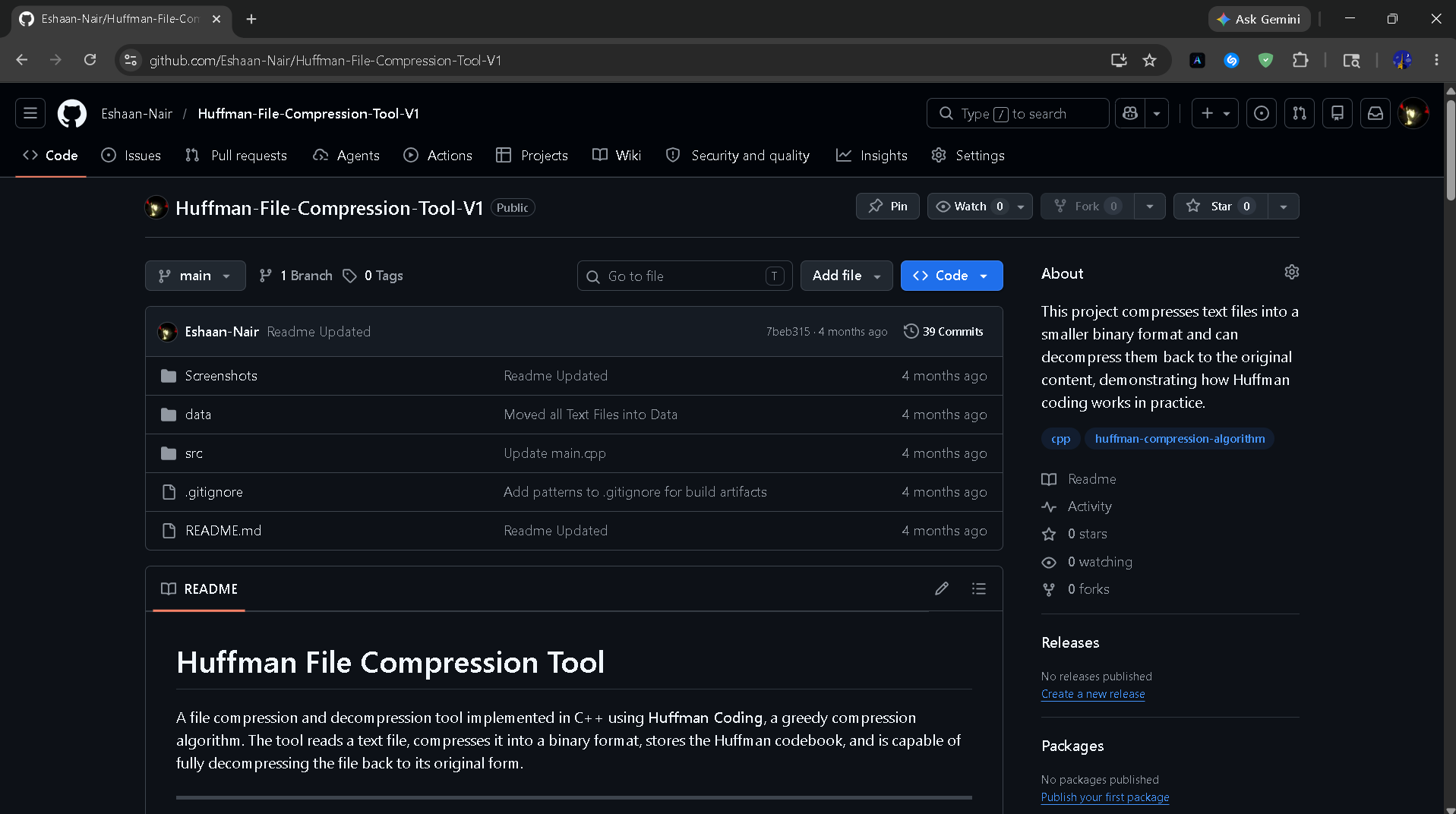This screenshot has width=1456, height=814.
Task: Open the cpp topic tag
Action: [x=1060, y=438]
